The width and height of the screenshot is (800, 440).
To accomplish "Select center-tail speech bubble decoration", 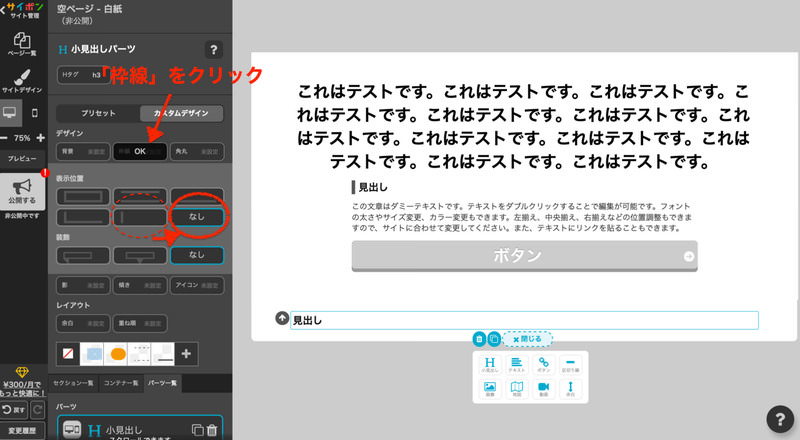I will pyautogui.click(x=140, y=255).
